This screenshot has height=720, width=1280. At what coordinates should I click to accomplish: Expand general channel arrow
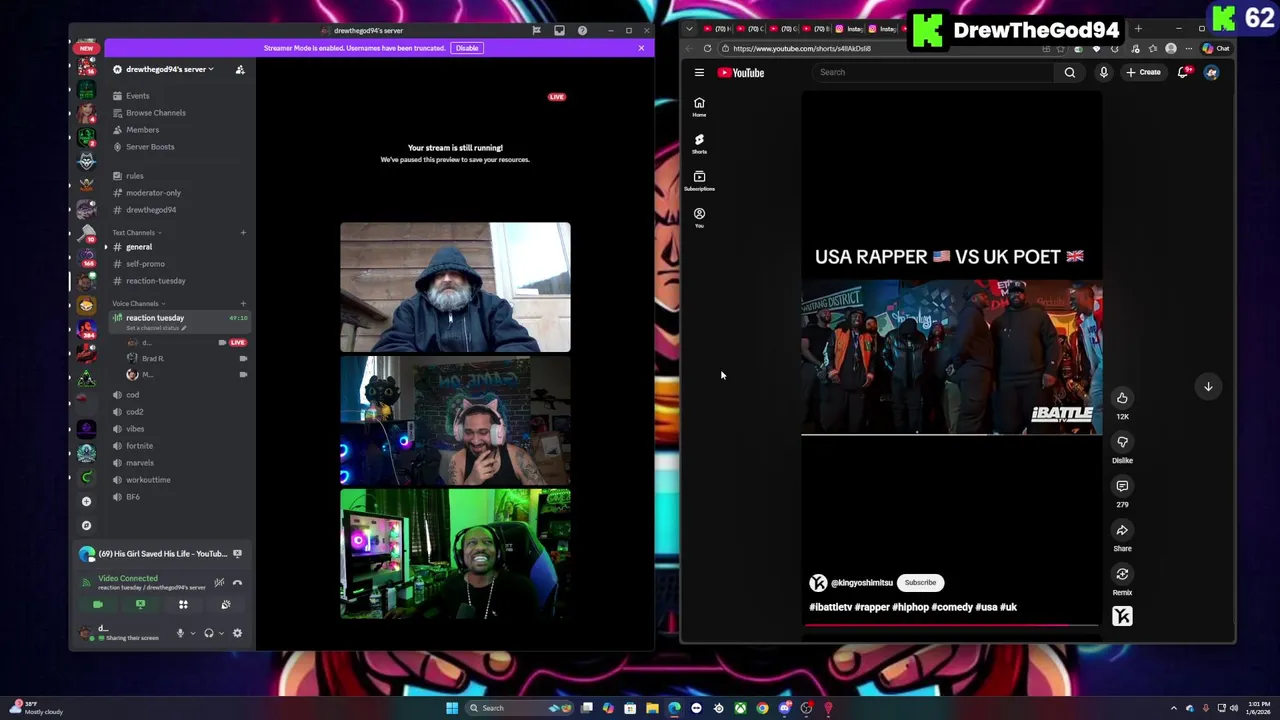(x=106, y=247)
